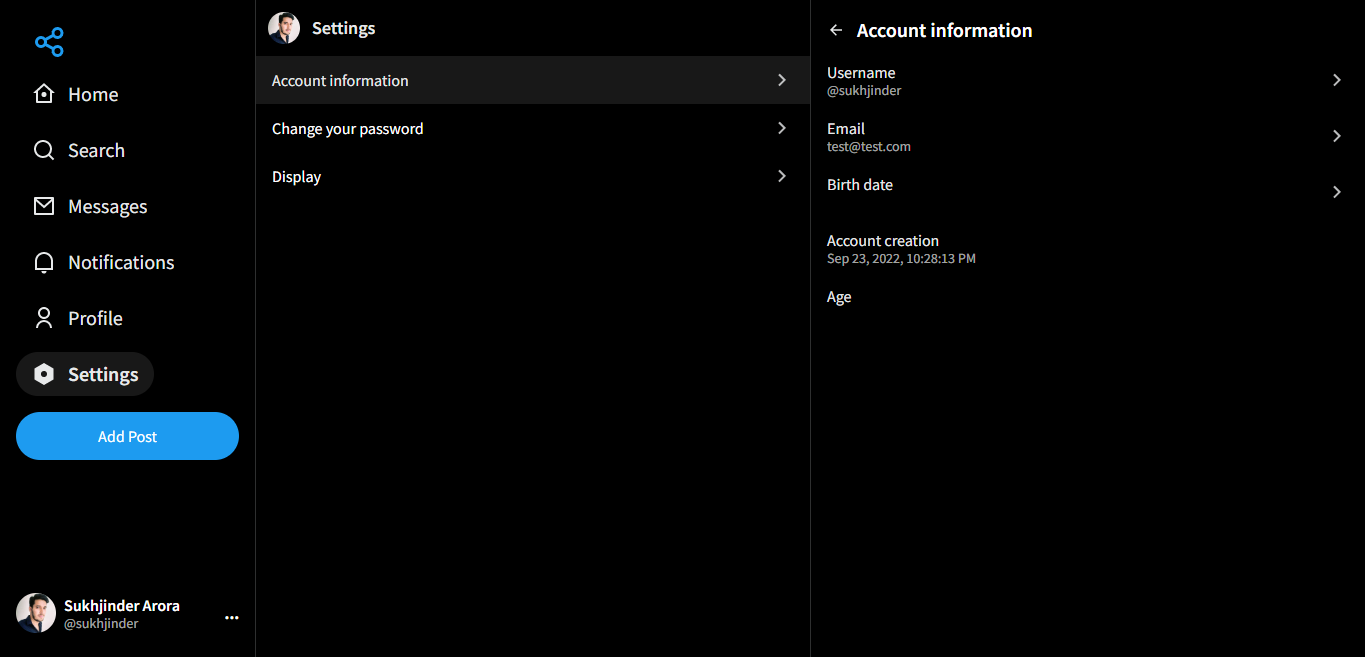Image resolution: width=1365 pixels, height=657 pixels.
Task: Click the Notifications bell icon
Action: click(x=44, y=262)
